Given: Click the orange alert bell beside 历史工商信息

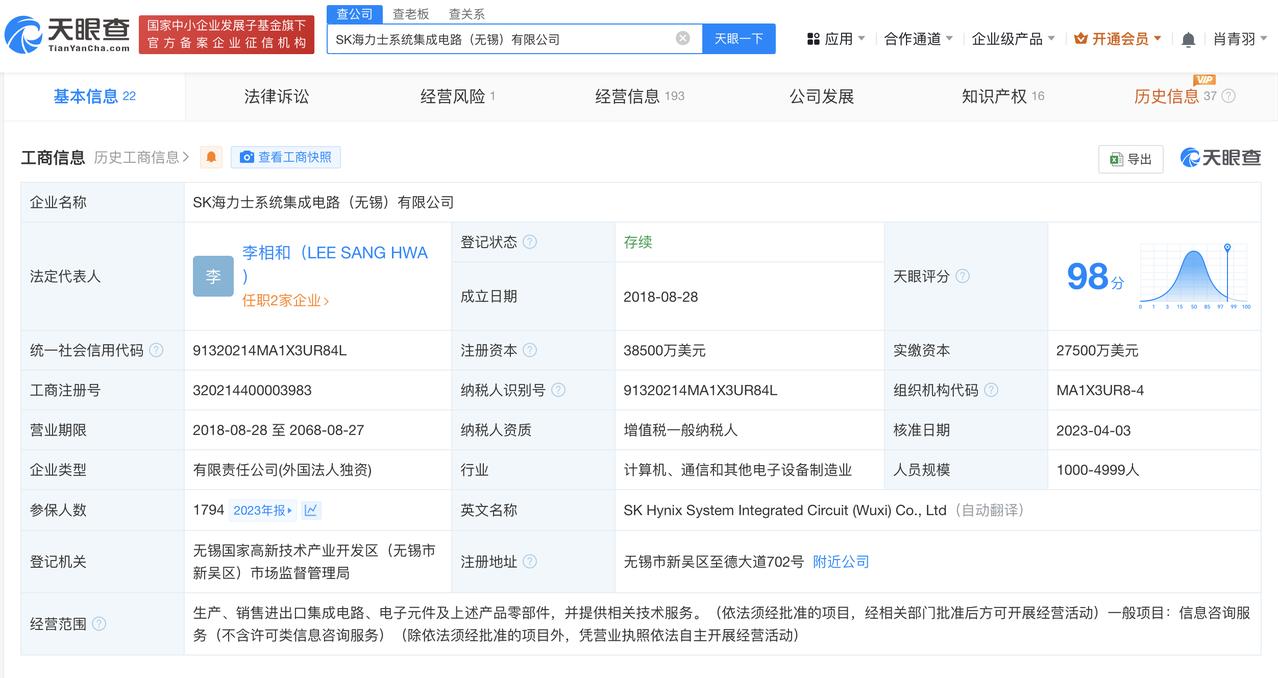Looking at the screenshot, I should (x=211, y=157).
